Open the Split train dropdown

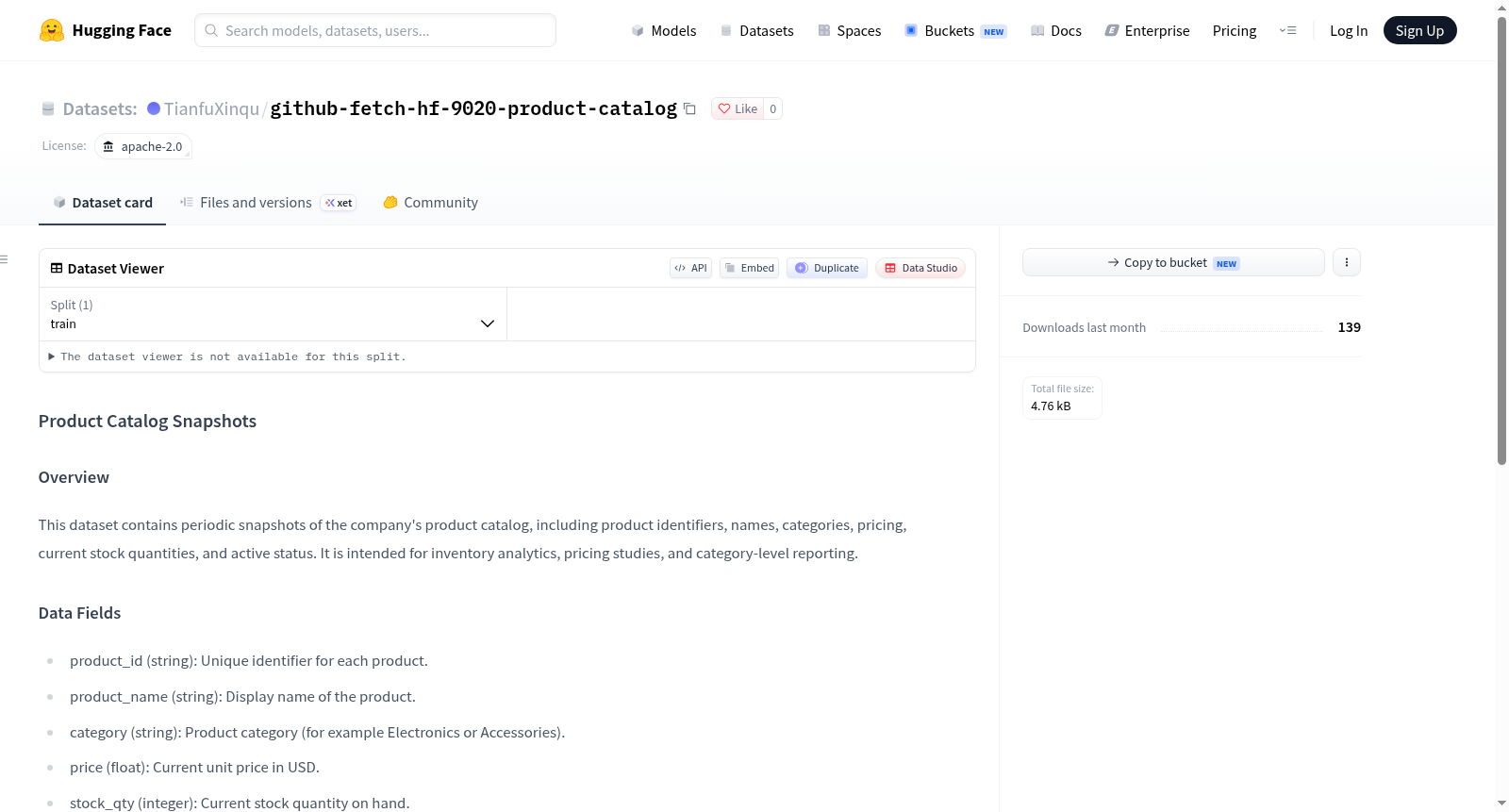pyautogui.click(x=274, y=314)
